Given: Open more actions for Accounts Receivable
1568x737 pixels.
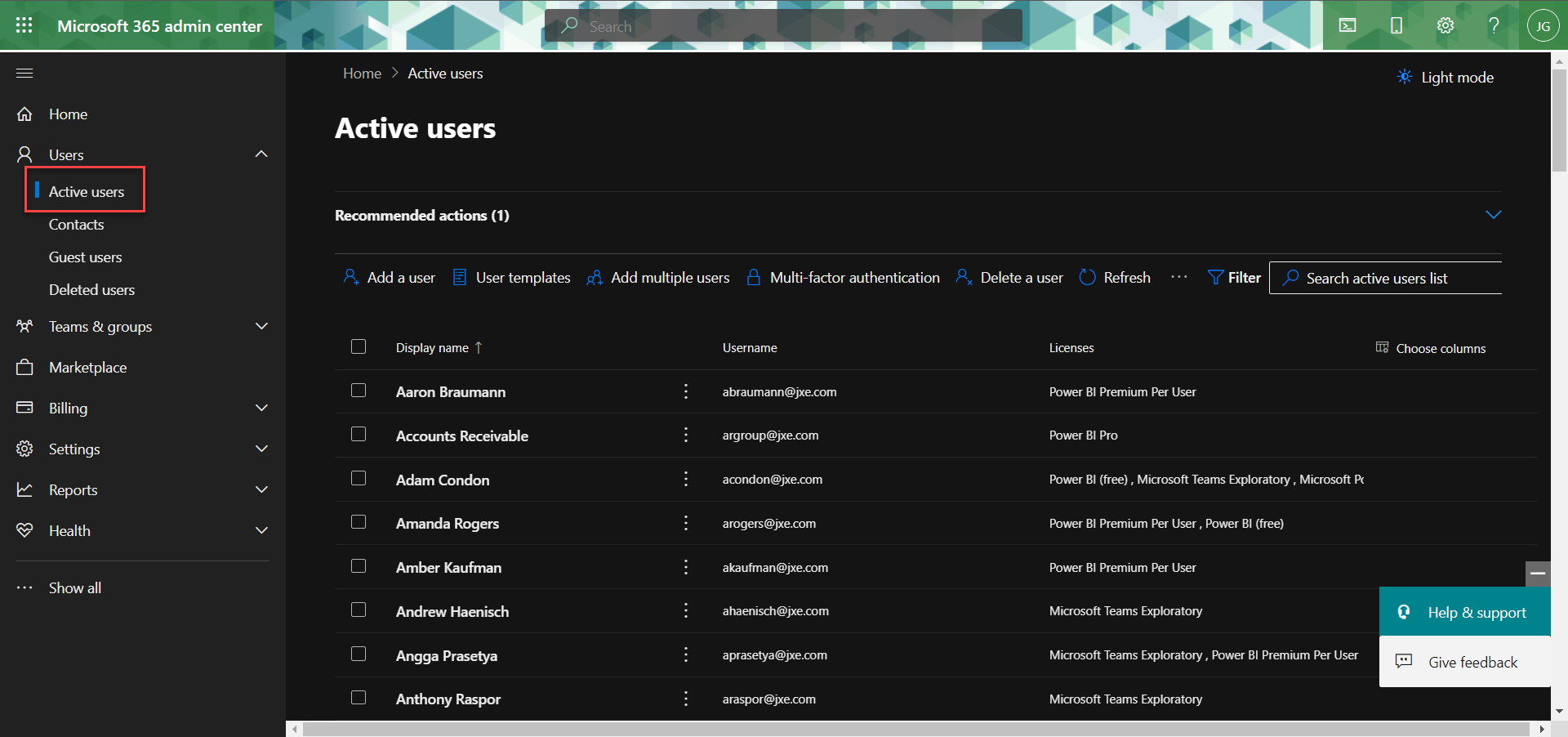Looking at the screenshot, I should pos(686,435).
